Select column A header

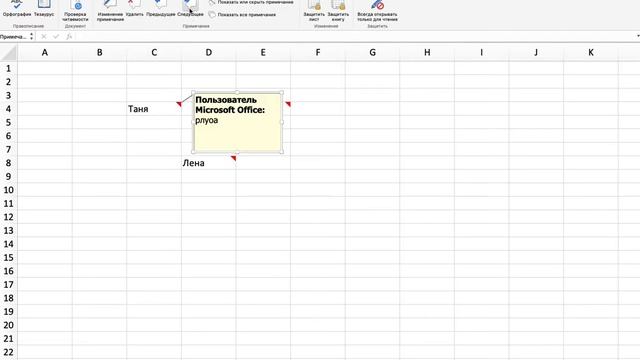[x=45, y=53]
